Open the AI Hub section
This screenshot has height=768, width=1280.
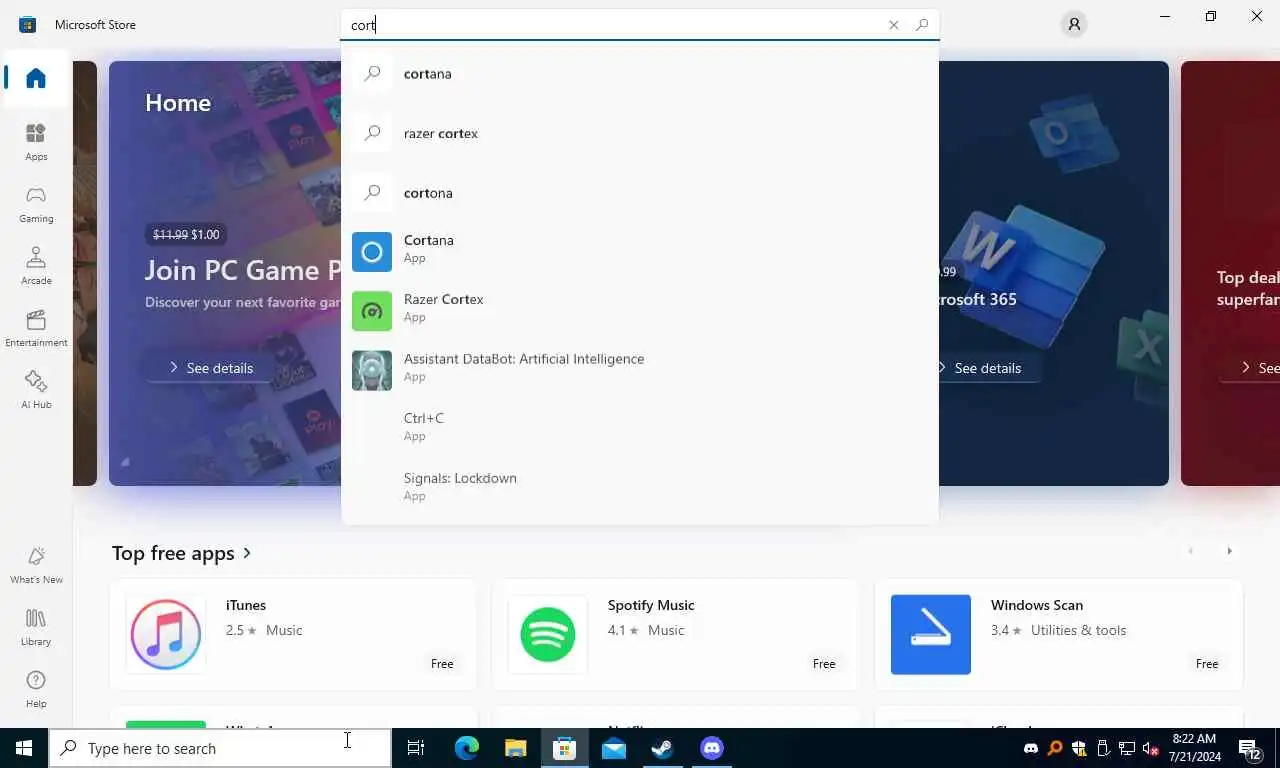pos(36,390)
